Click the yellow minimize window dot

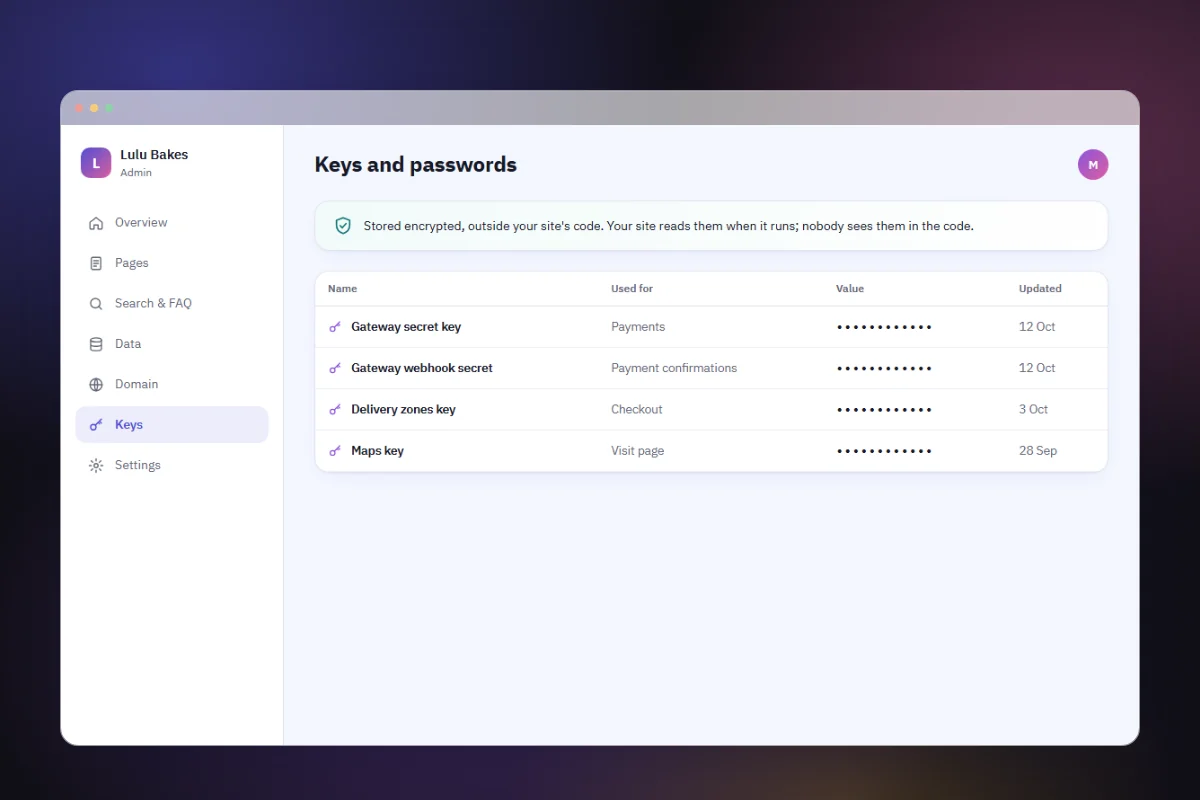pos(94,108)
